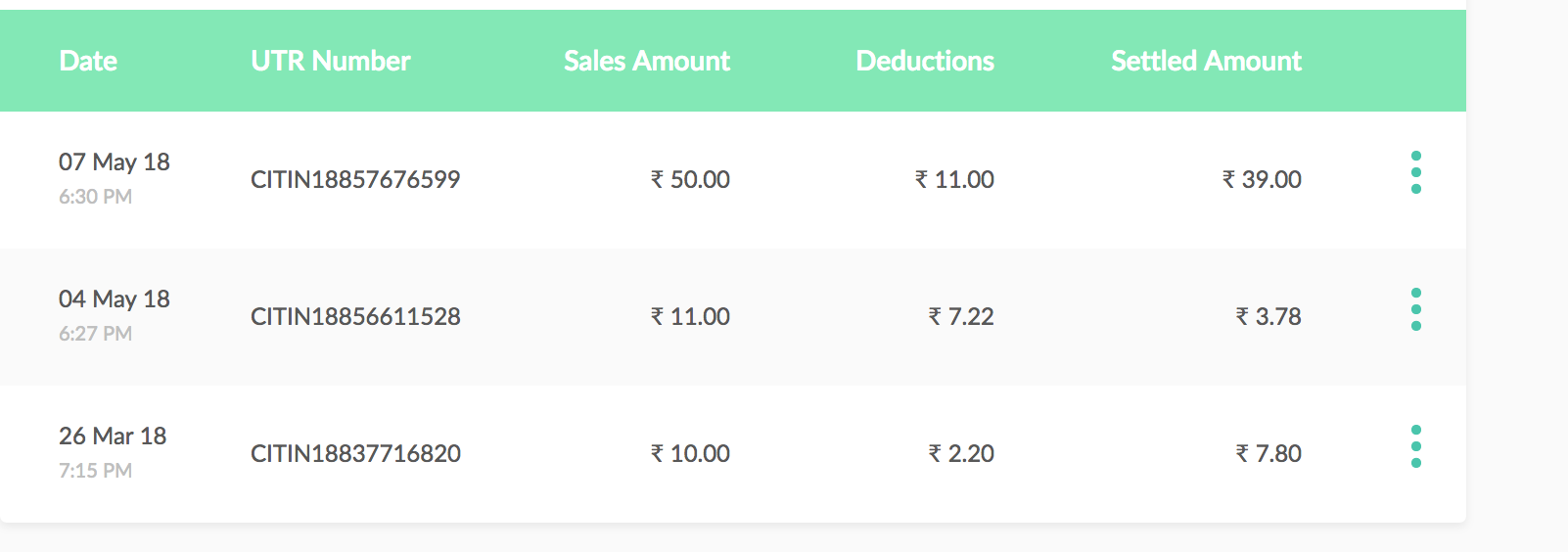Click the ₹ 3.78 settled amount

tap(1268, 316)
